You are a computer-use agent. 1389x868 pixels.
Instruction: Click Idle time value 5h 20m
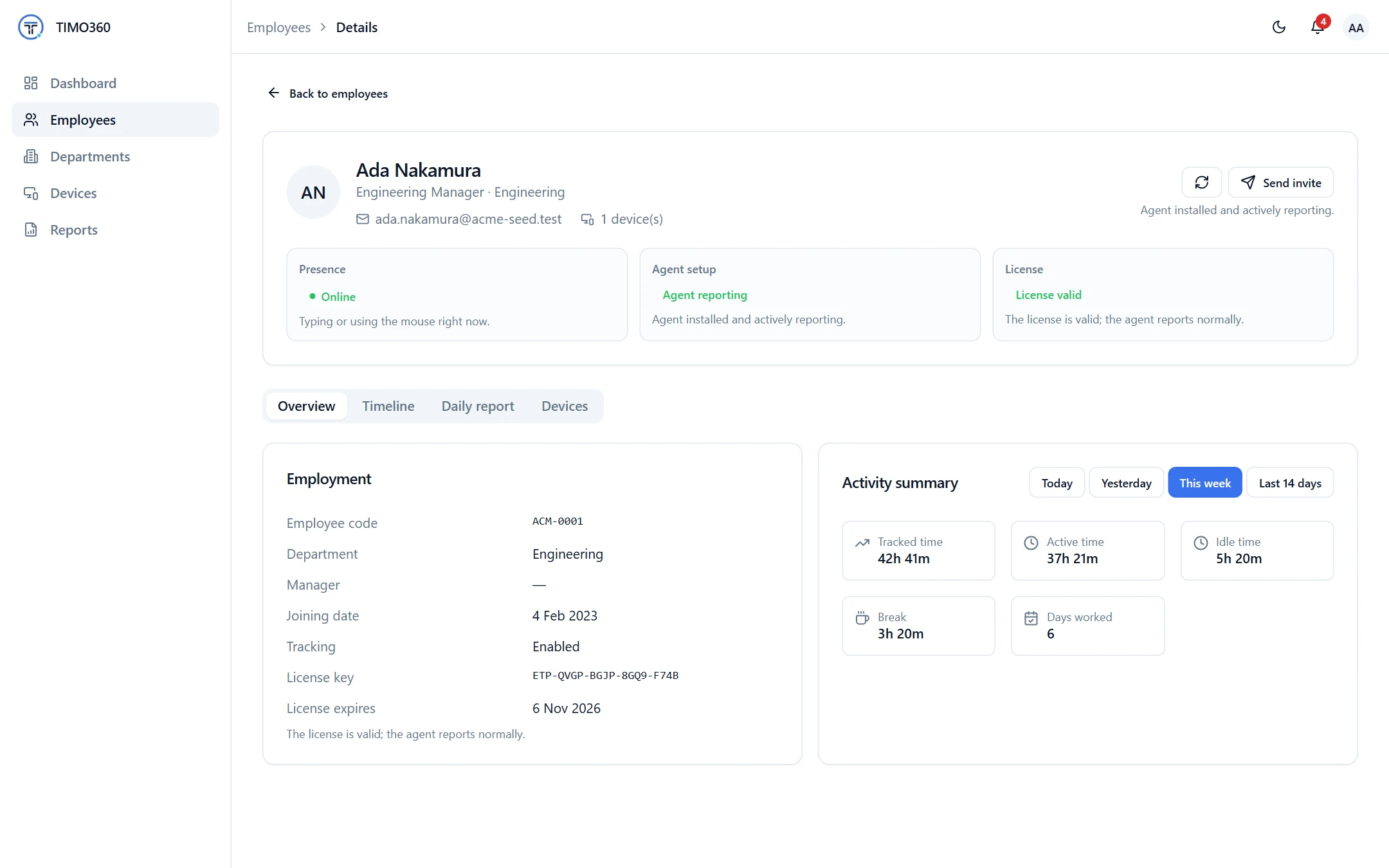[x=1239, y=559]
